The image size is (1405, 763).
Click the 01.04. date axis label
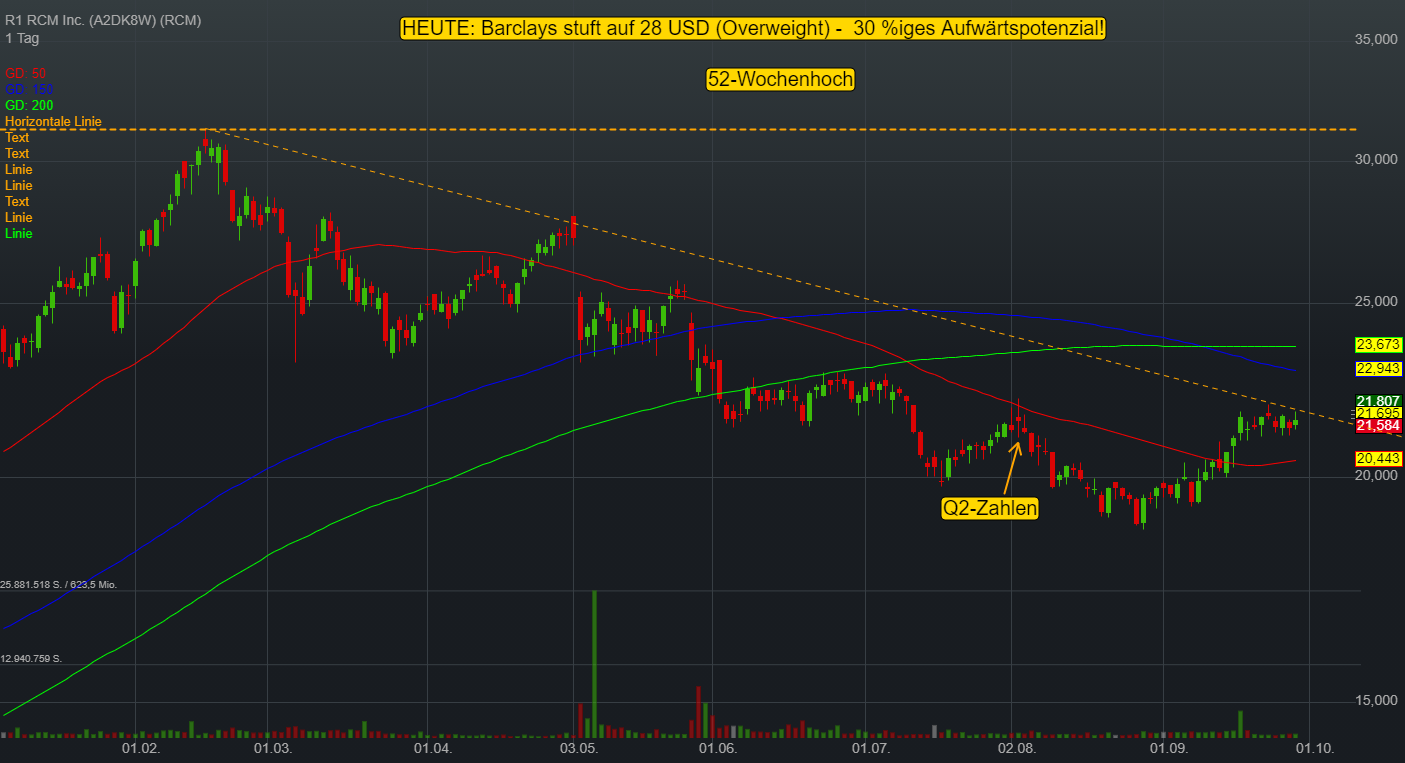click(x=434, y=749)
